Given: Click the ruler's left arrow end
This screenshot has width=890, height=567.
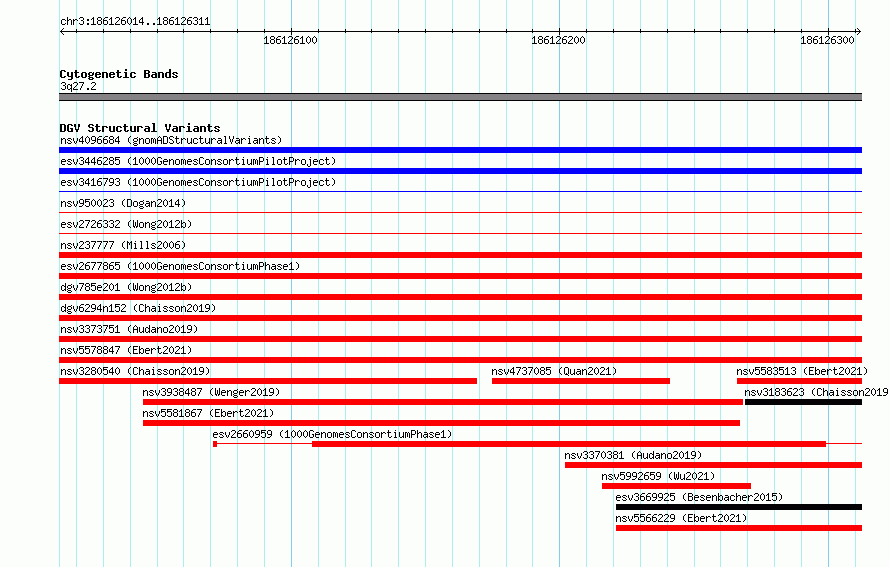Looking at the screenshot, I should (62, 32).
